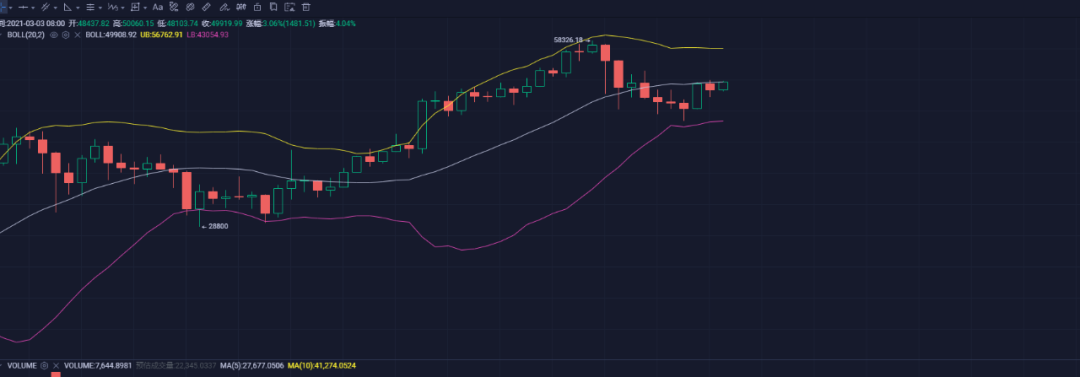Click the close price 49919.99
Screen dimensions: 1080x377
227,23
